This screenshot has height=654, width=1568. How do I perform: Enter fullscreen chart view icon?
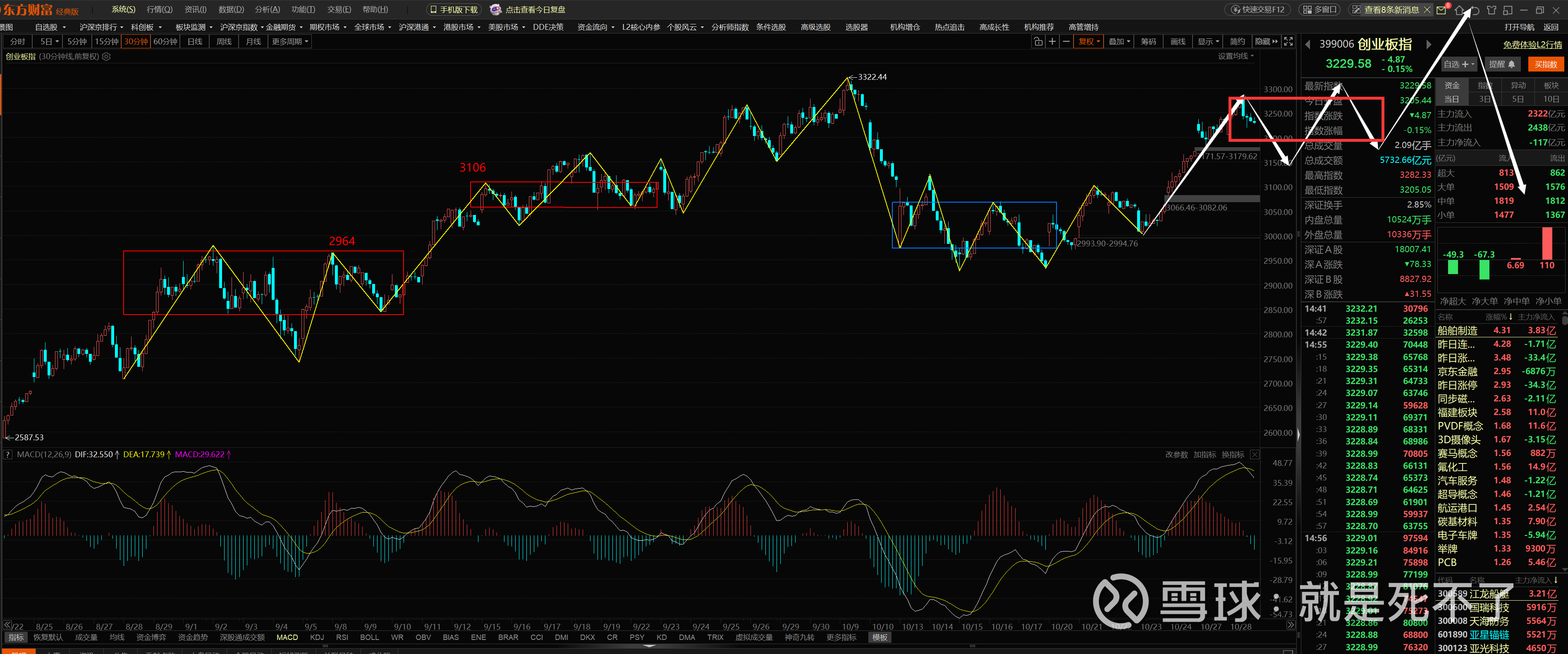point(1288,41)
